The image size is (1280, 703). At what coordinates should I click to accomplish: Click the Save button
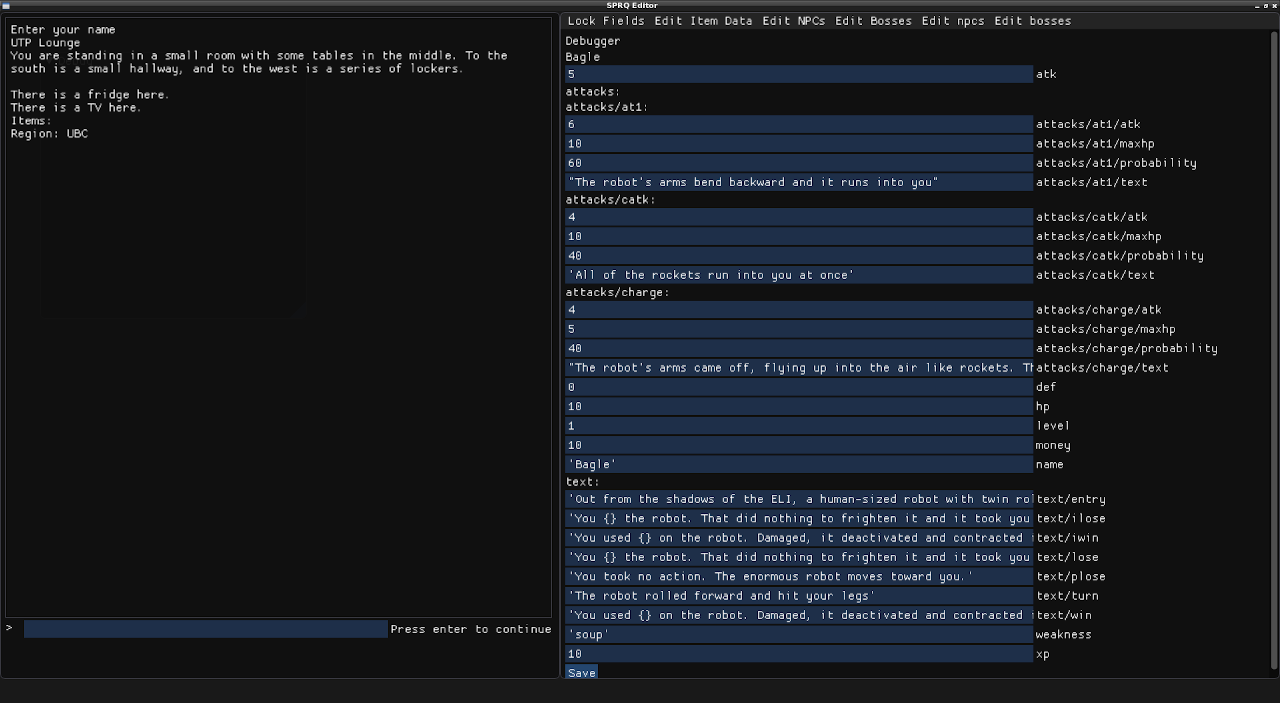(581, 673)
